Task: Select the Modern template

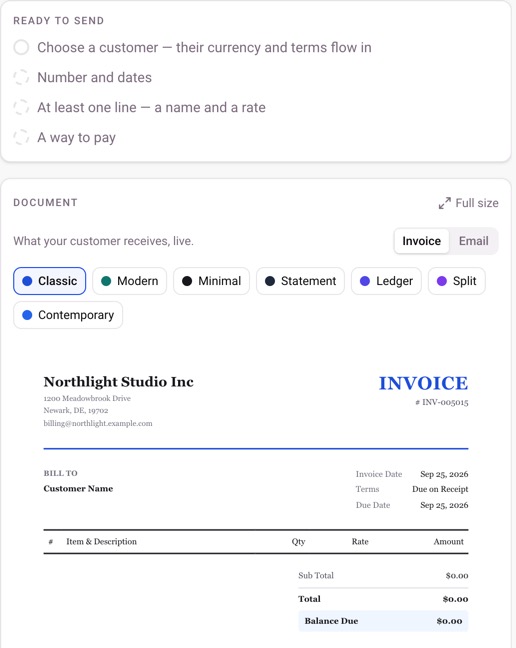Action: pos(129,281)
